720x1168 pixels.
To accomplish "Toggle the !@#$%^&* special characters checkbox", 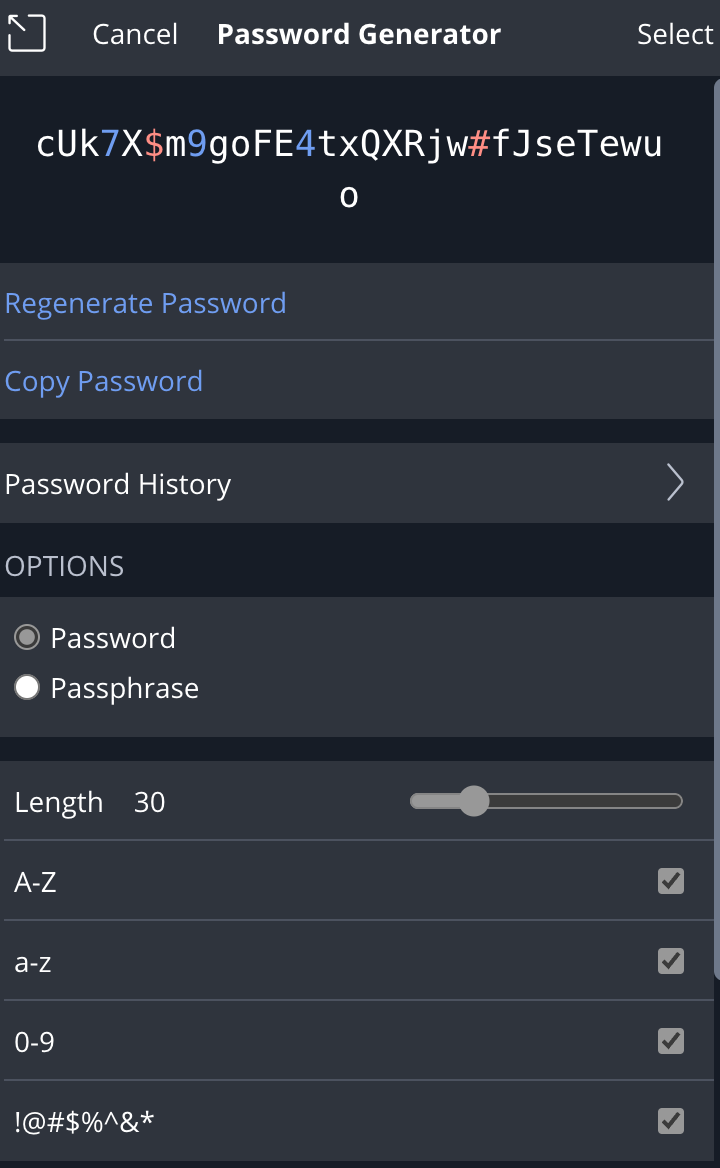I will pyautogui.click(x=671, y=1120).
